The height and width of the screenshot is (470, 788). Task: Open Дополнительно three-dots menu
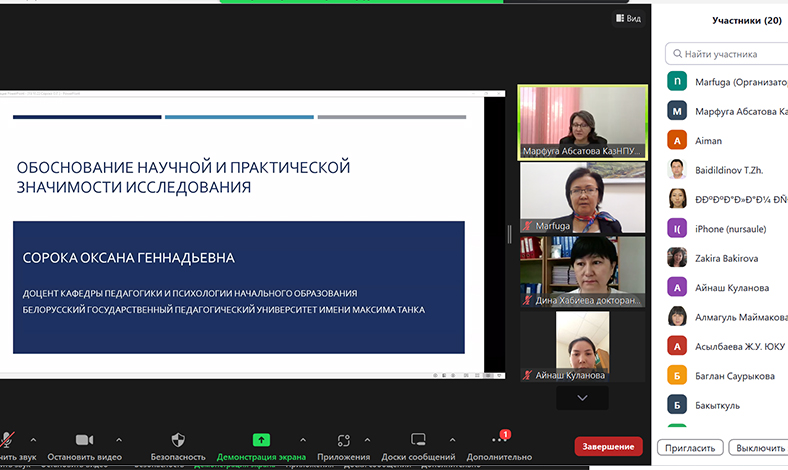pos(498,440)
